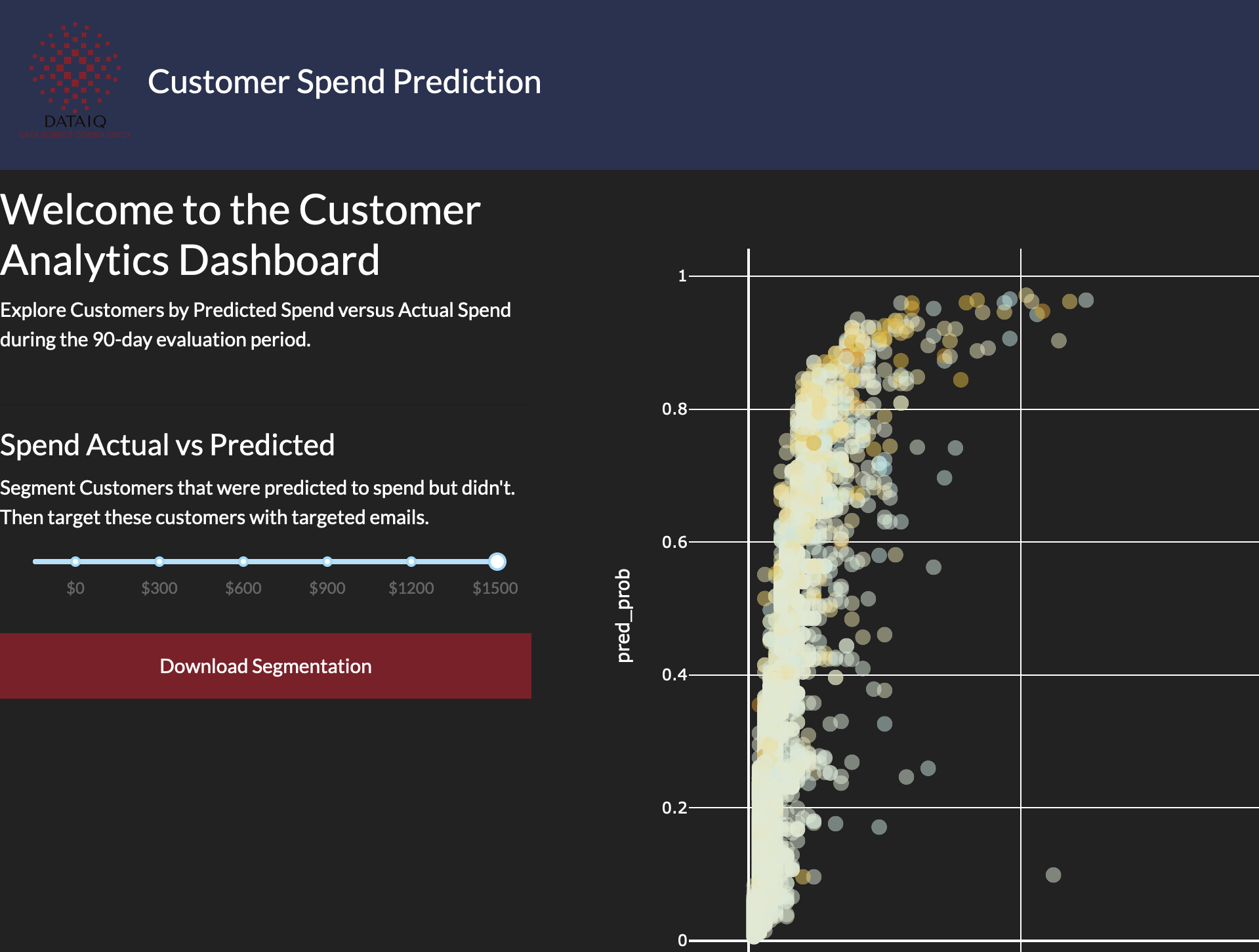1259x952 pixels.
Task: Choose the $900 point on the spend slider
Action: click(327, 562)
